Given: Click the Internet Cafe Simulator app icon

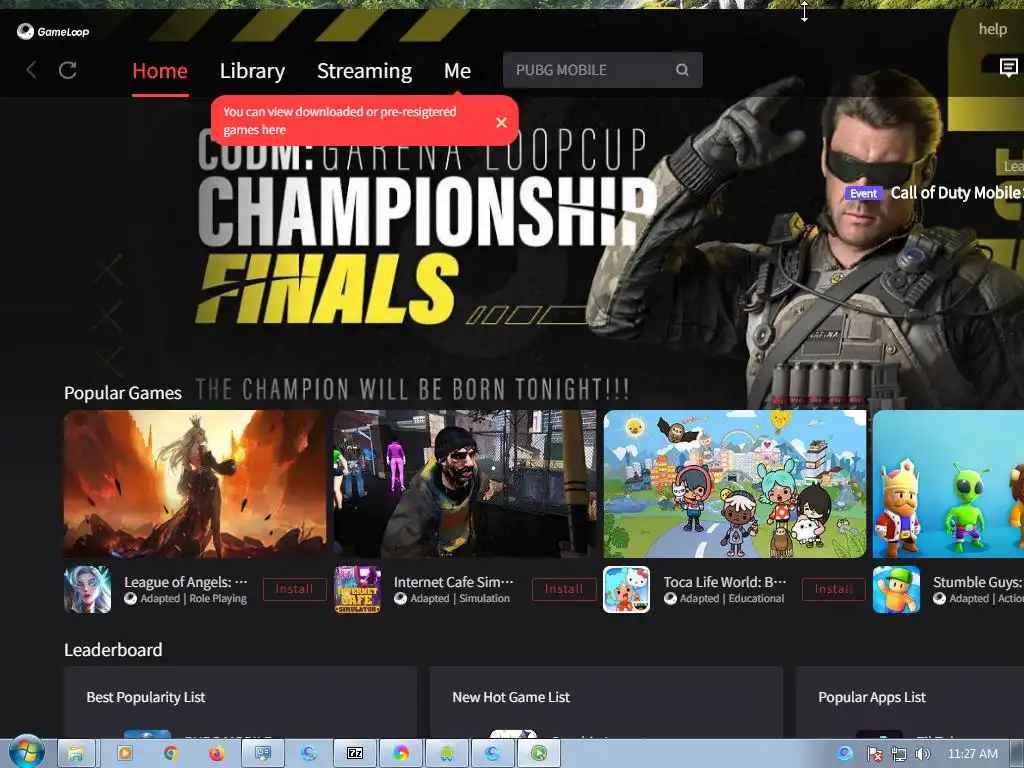Looking at the screenshot, I should point(357,590).
